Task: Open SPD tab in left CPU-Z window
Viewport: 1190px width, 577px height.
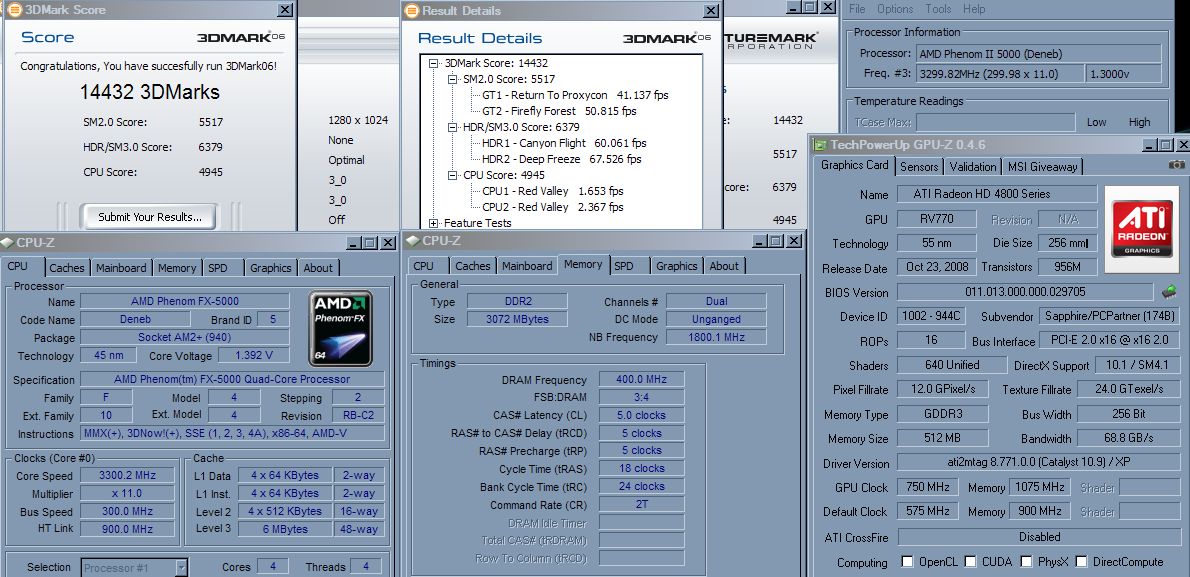Action: click(218, 268)
